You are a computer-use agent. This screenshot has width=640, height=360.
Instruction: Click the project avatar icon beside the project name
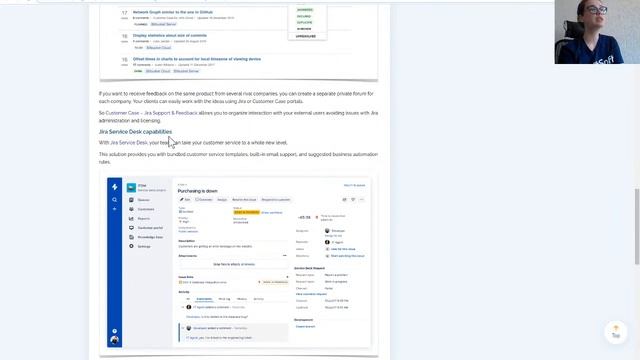click(x=131, y=188)
